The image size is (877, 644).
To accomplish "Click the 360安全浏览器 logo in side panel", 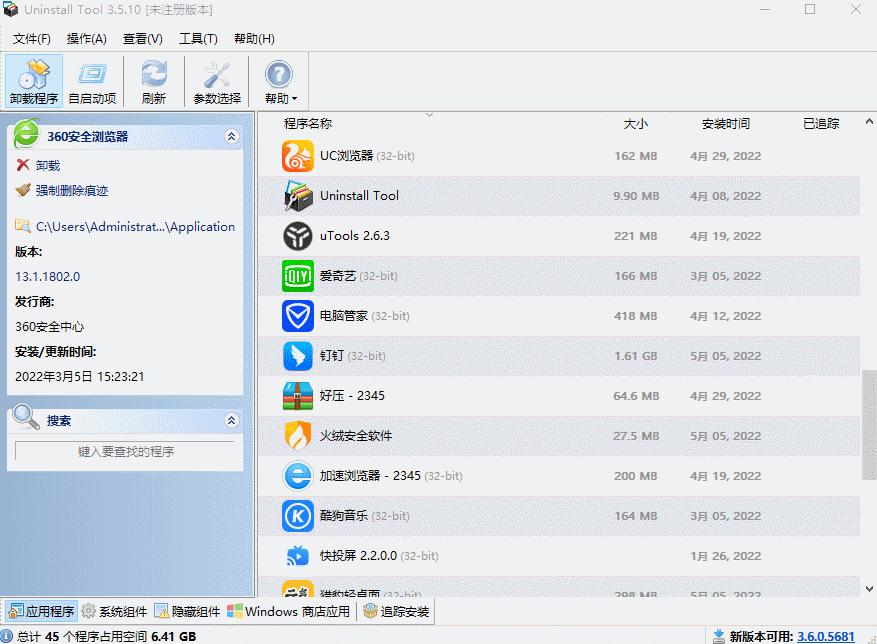I will [x=26, y=133].
